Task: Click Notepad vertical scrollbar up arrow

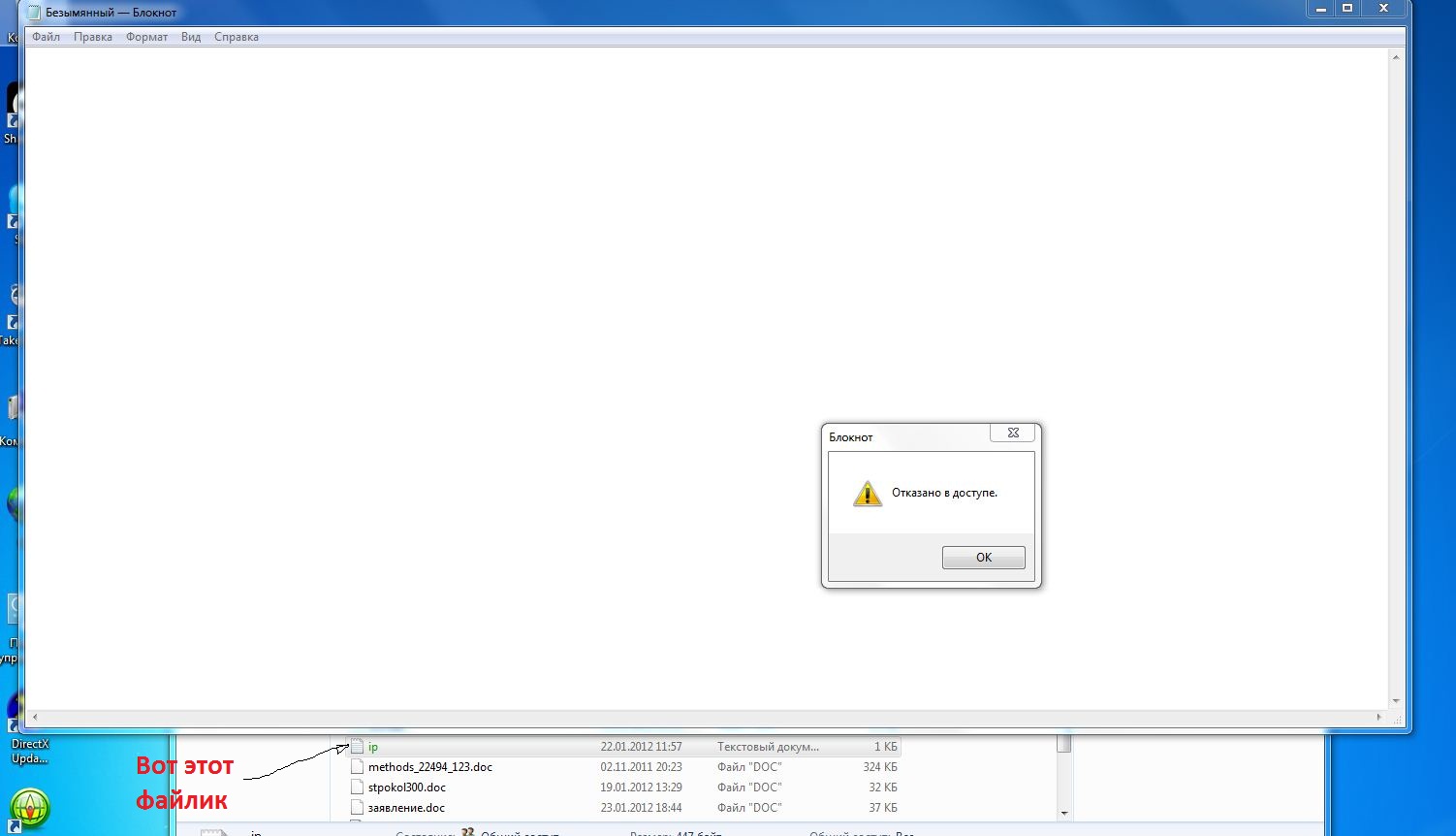Action: (1396, 57)
